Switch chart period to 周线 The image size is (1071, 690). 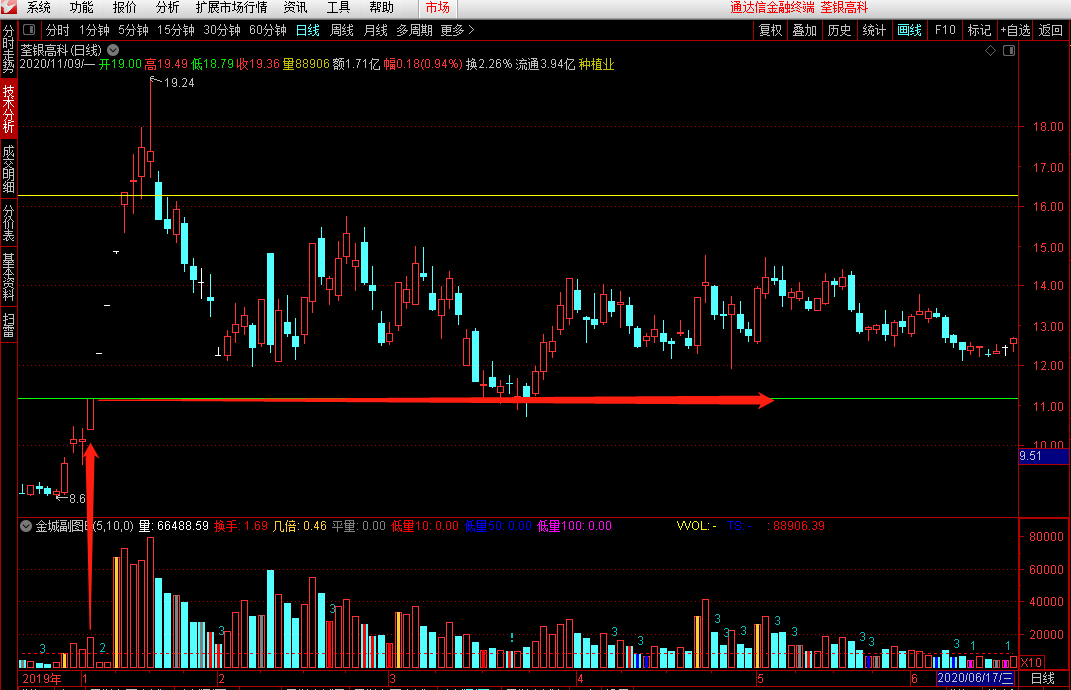click(x=342, y=30)
